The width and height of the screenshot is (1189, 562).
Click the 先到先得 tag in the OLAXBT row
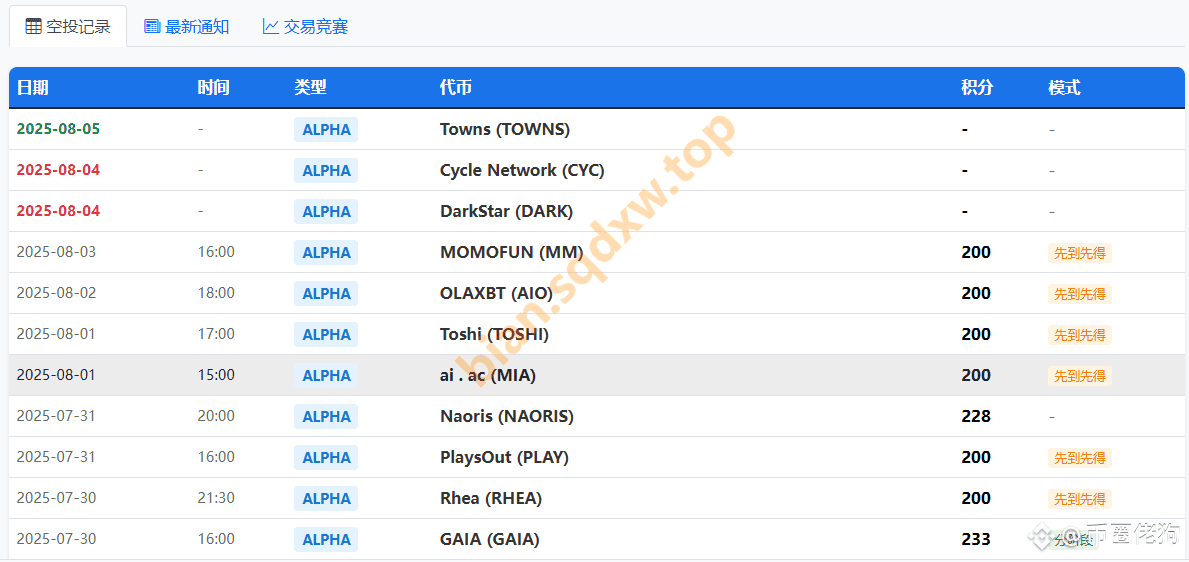coord(1080,294)
